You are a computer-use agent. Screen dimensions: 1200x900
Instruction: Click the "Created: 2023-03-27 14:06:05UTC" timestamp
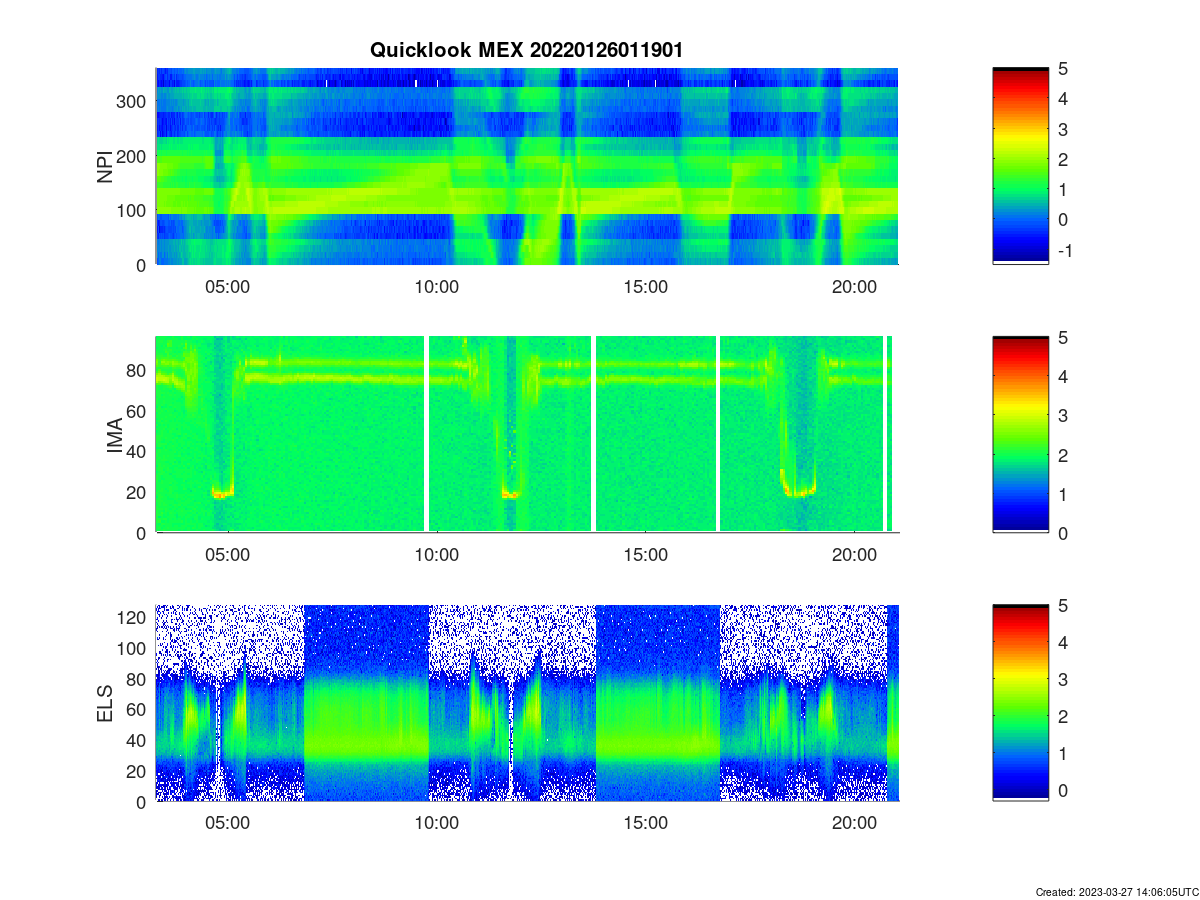coord(1117,891)
